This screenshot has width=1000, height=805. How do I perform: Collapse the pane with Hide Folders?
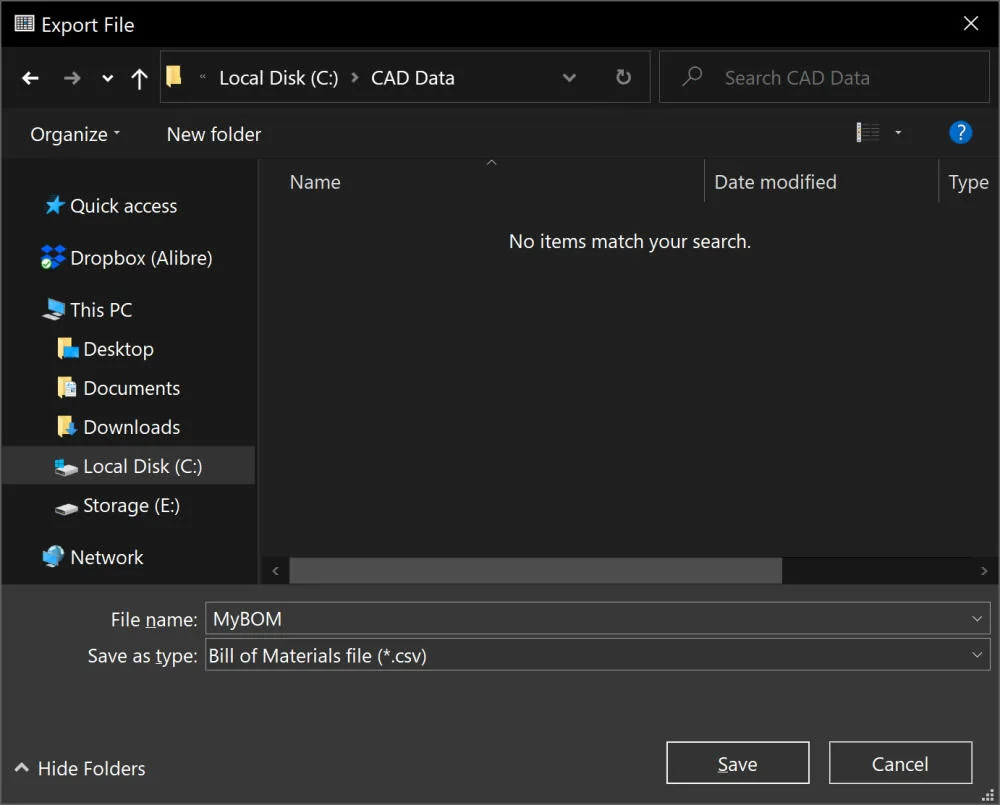point(80,768)
